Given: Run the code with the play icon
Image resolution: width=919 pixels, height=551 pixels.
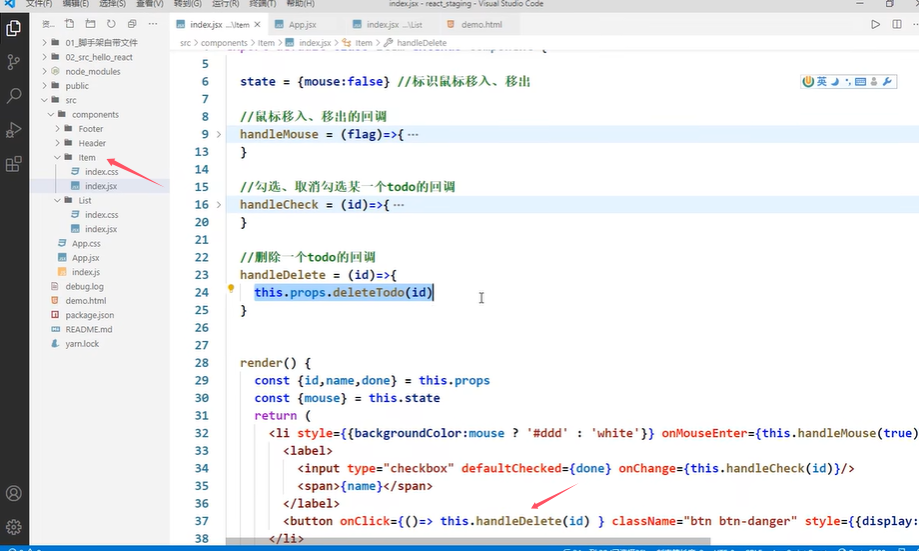Looking at the screenshot, I should (x=875, y=25).
